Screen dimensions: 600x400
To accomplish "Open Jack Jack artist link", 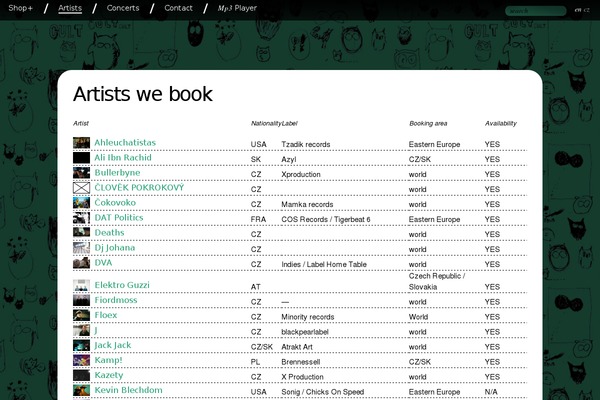I will [113, 345].
